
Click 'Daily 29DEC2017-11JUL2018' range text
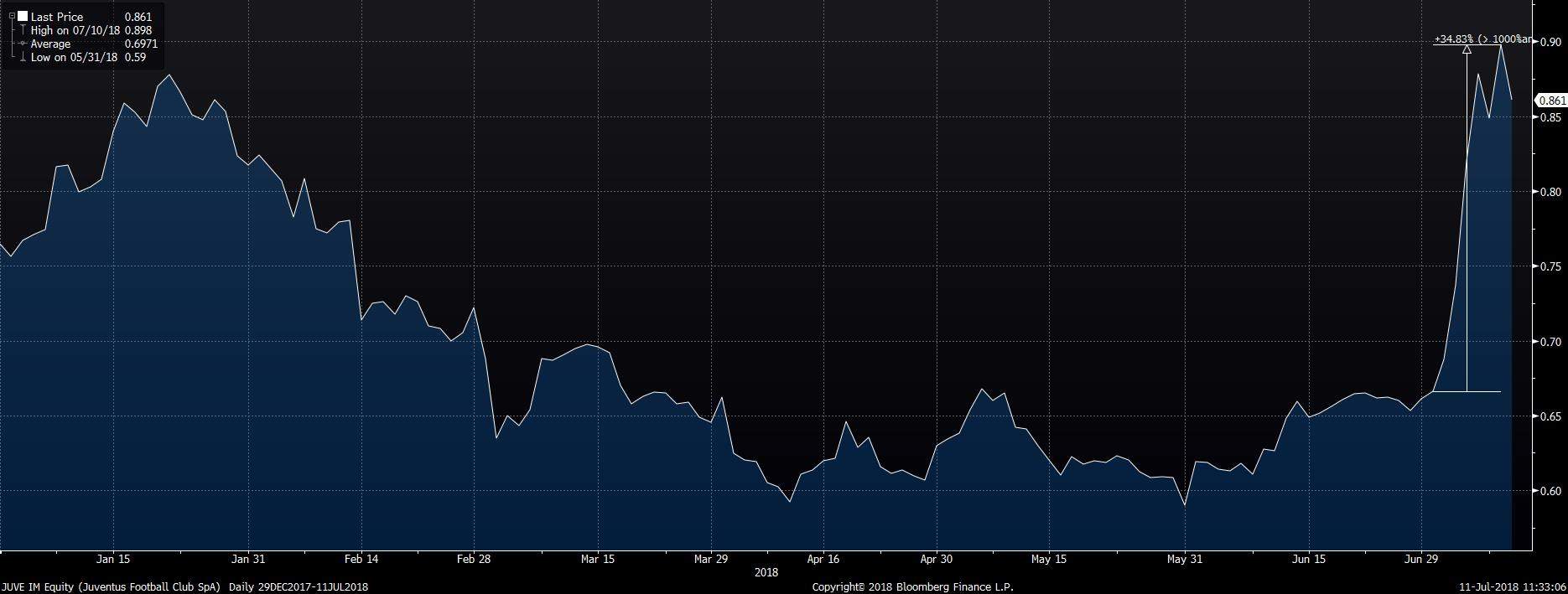[x=299, y=587]
